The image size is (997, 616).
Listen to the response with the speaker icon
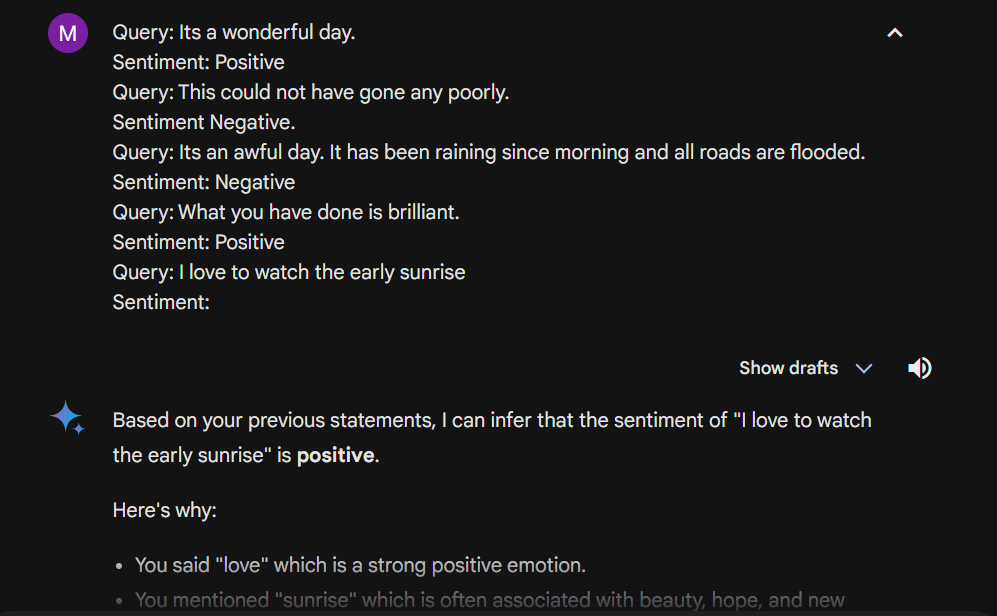click(919, 368)
